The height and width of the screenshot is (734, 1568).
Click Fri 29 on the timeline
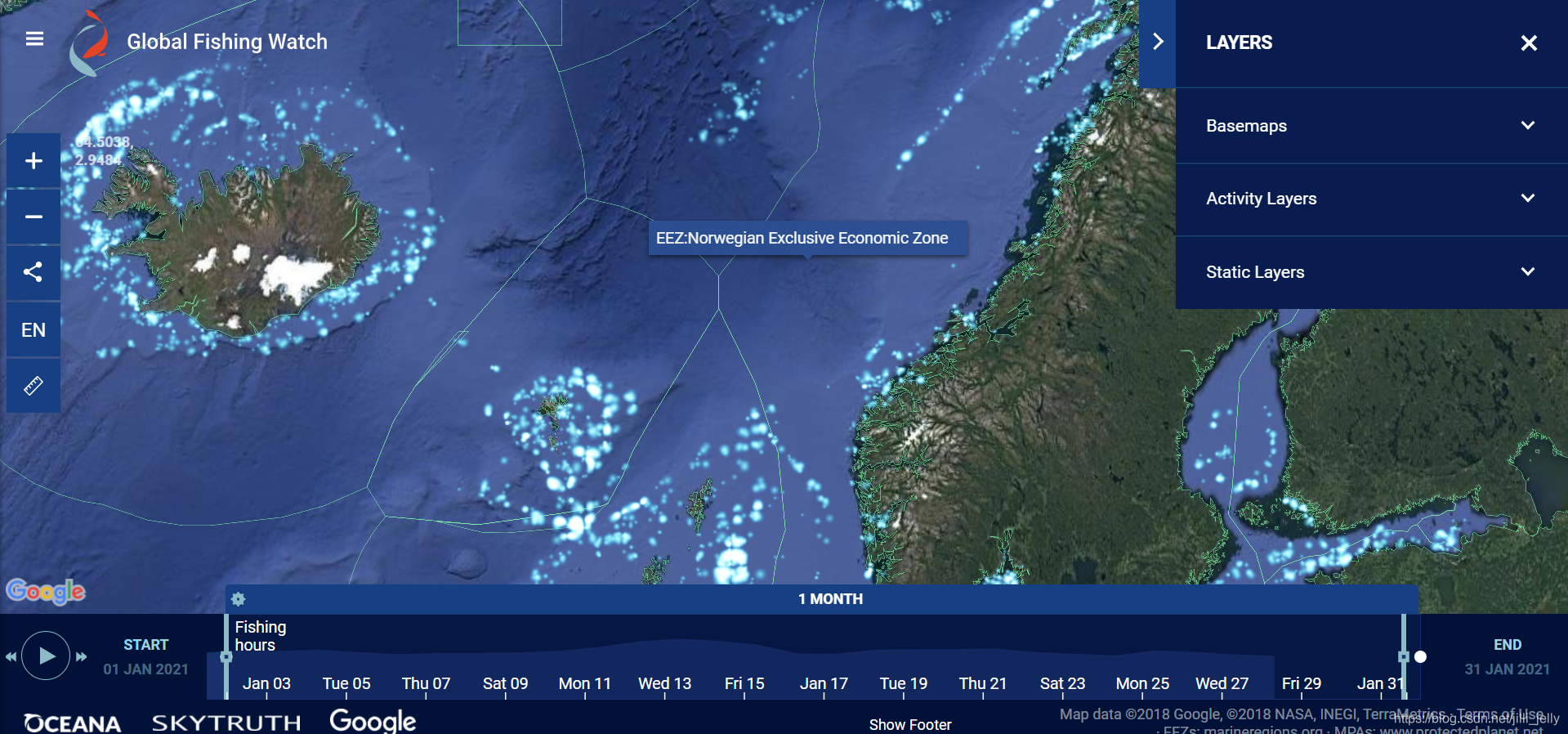click(1302, 683)
